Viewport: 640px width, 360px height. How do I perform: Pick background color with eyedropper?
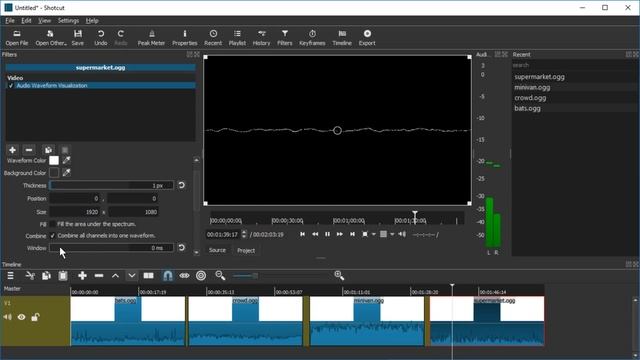[66, 173]
